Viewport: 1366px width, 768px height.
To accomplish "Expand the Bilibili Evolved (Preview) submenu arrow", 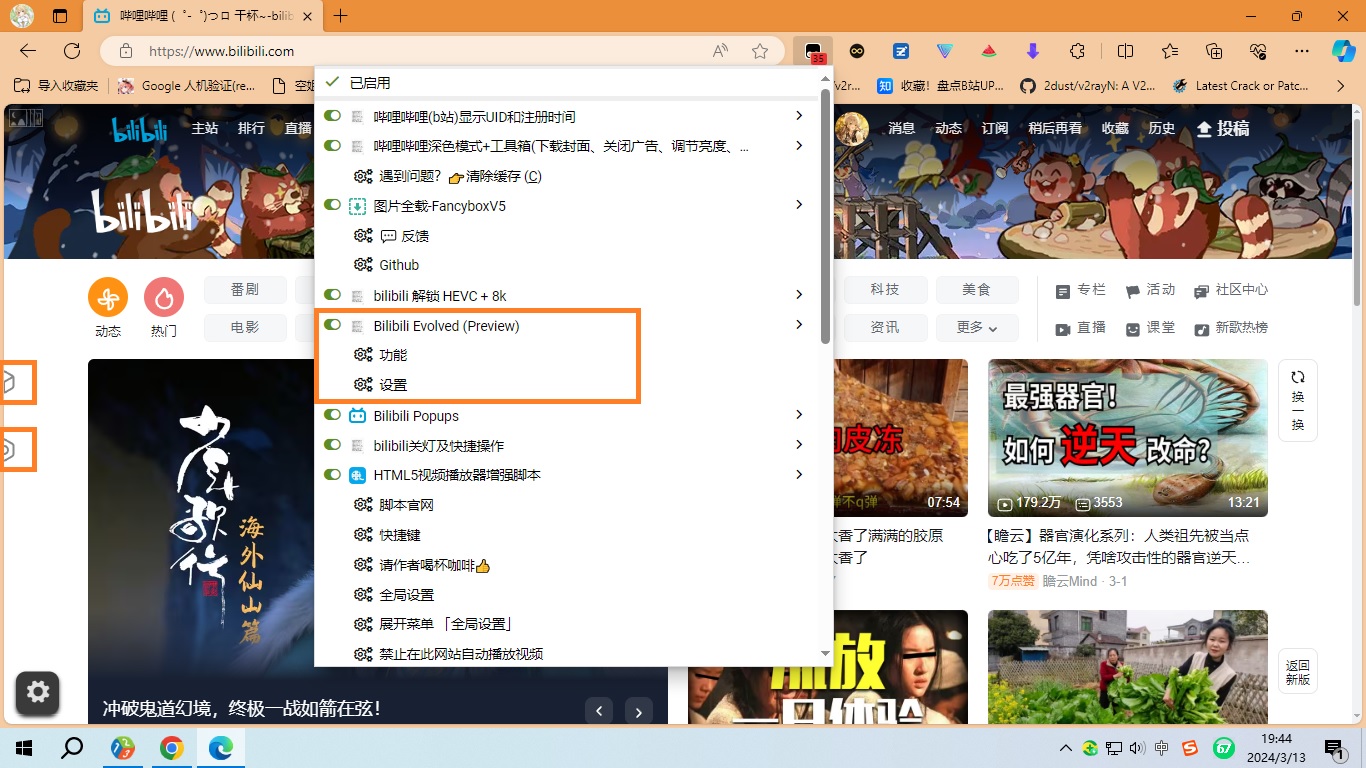I will [799, 325].
